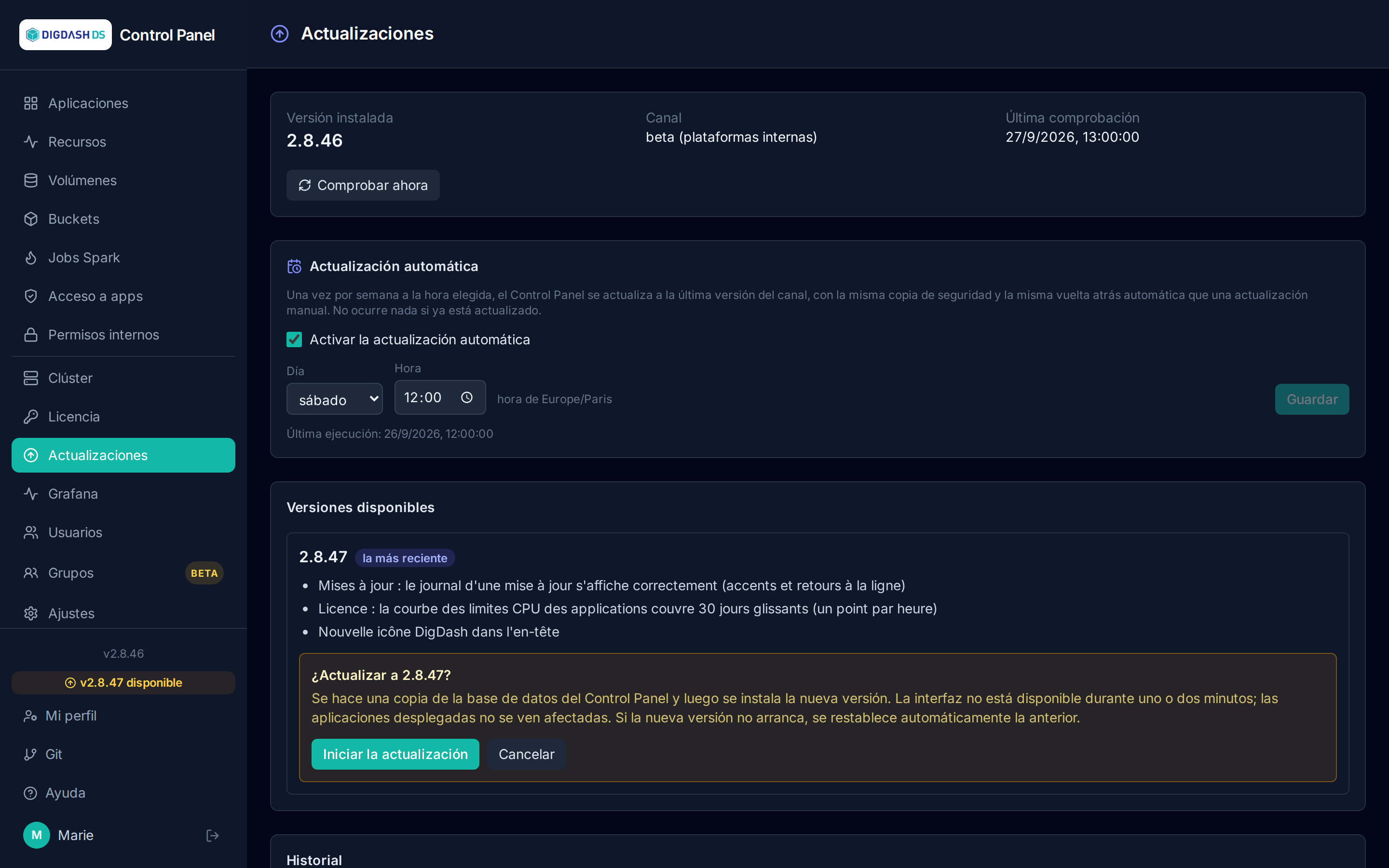The height and width of the screenshot is (868, 1389).
Task: Click 'hora de Europe/Paris' label
Action: click(x=555, y=399)
